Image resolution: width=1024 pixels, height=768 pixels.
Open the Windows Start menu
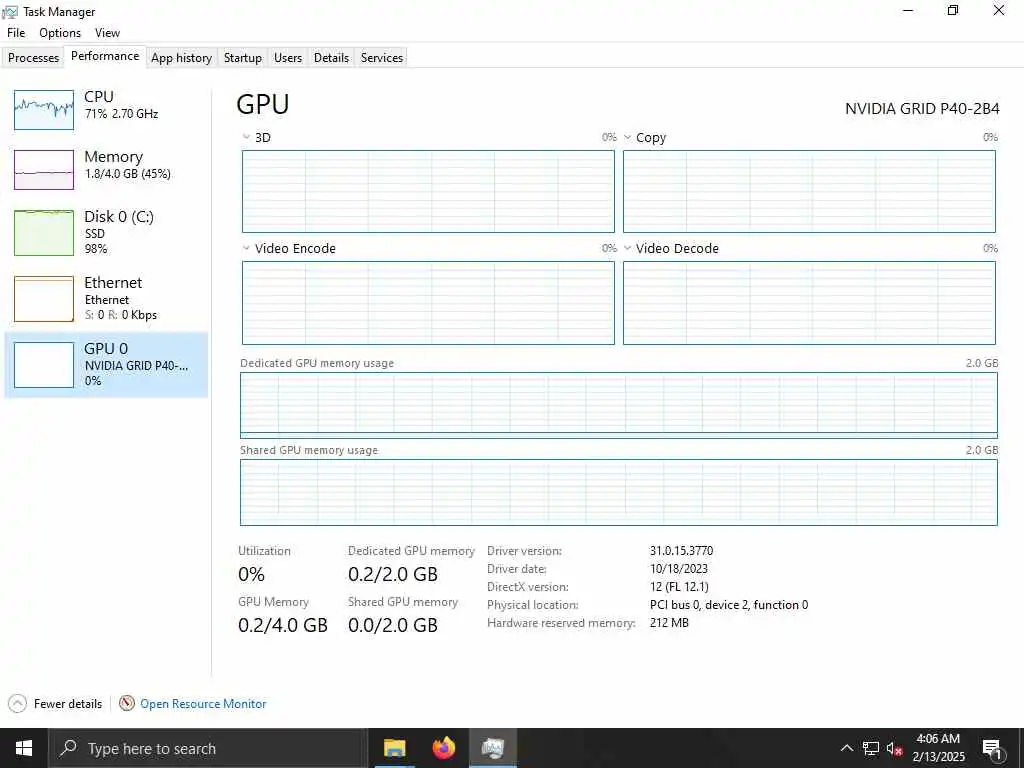24,748
